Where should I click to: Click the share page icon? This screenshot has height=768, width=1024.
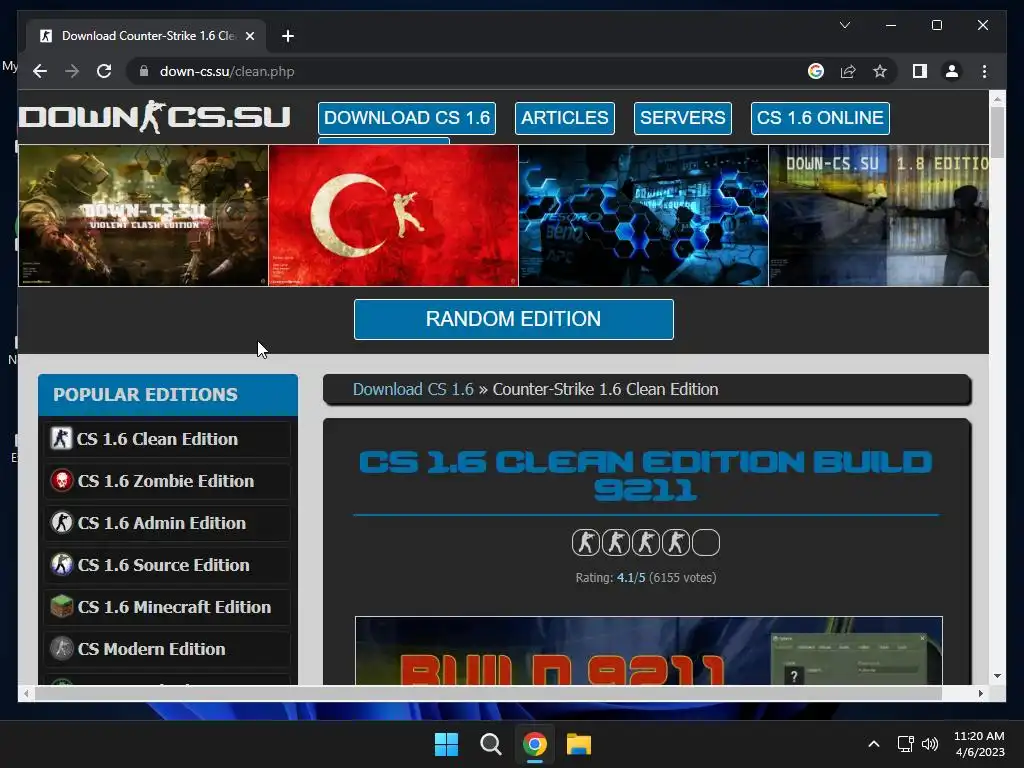click(x=848, y=71)
